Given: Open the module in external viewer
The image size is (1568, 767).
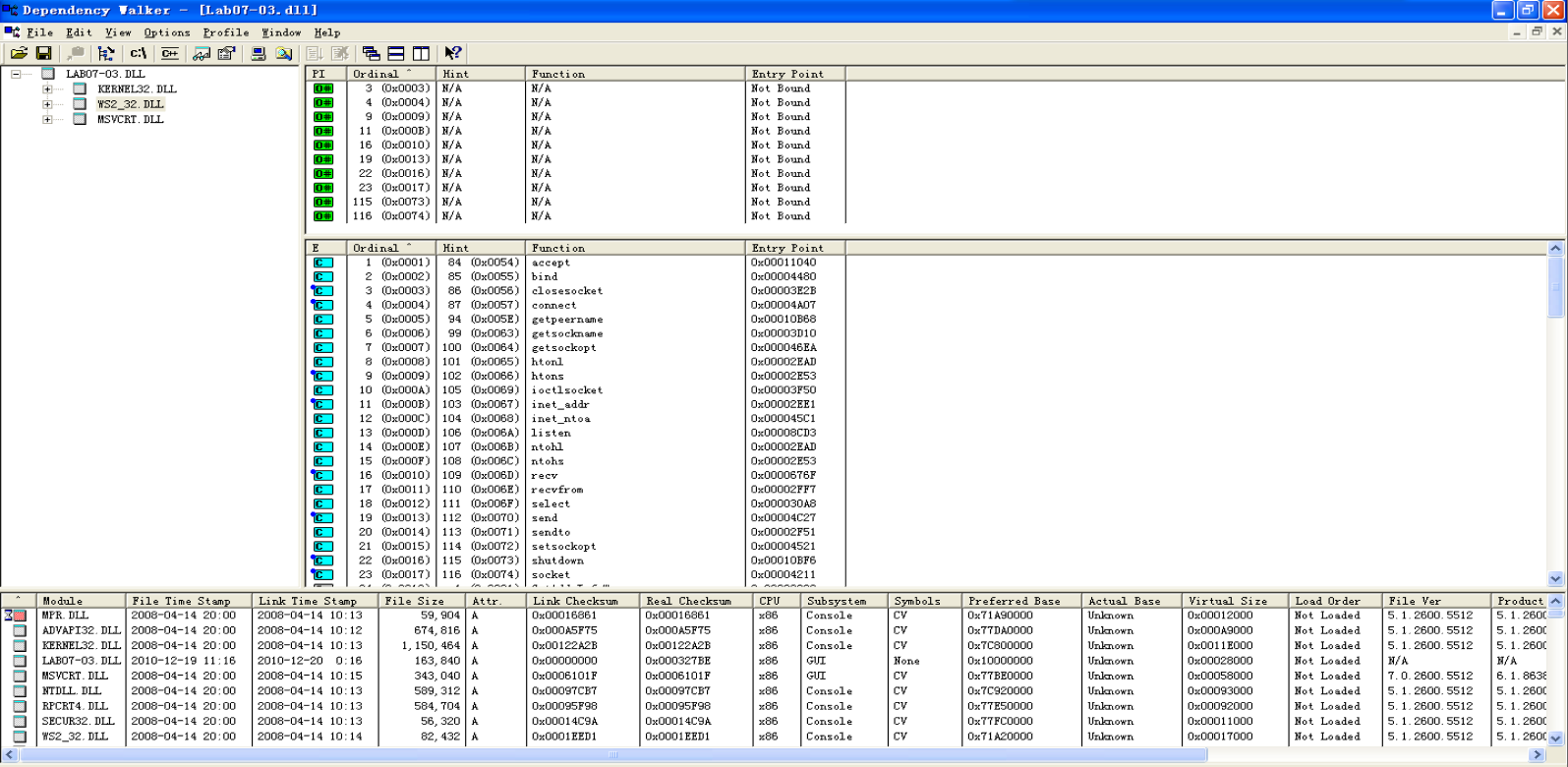Looking at the screenshot, I should point(202,53).
